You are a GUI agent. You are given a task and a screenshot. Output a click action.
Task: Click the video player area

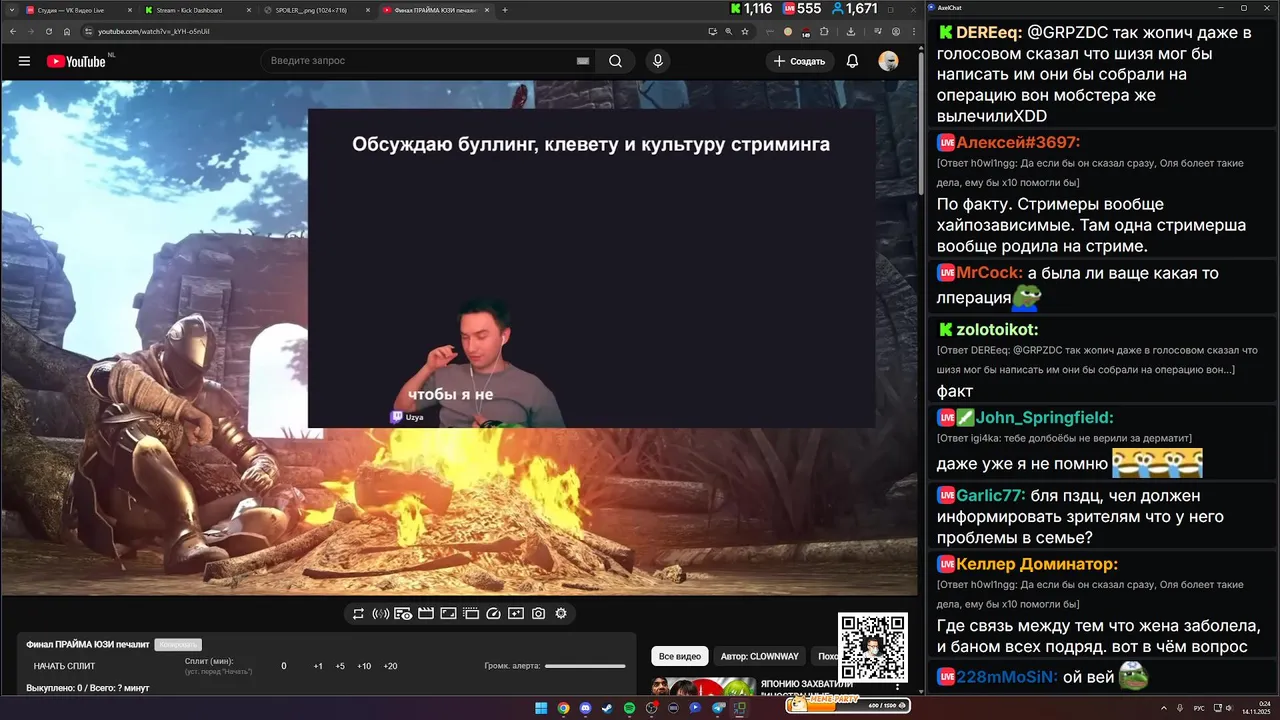click(459, 338)
